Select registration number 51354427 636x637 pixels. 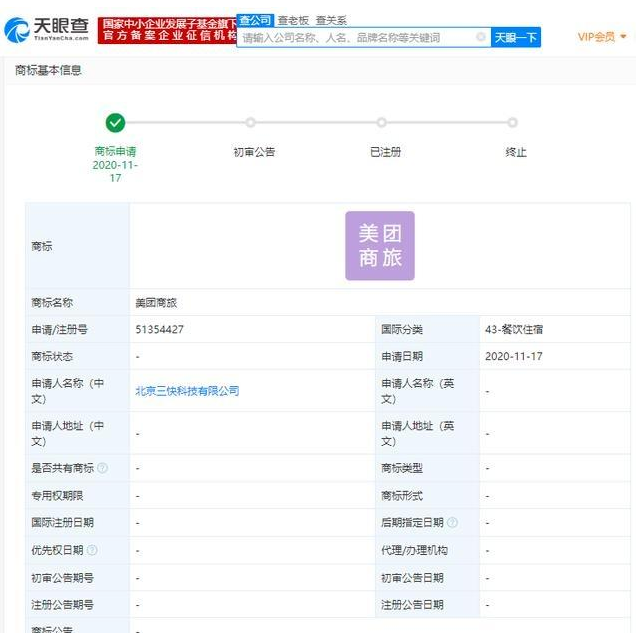click(159, 329)
